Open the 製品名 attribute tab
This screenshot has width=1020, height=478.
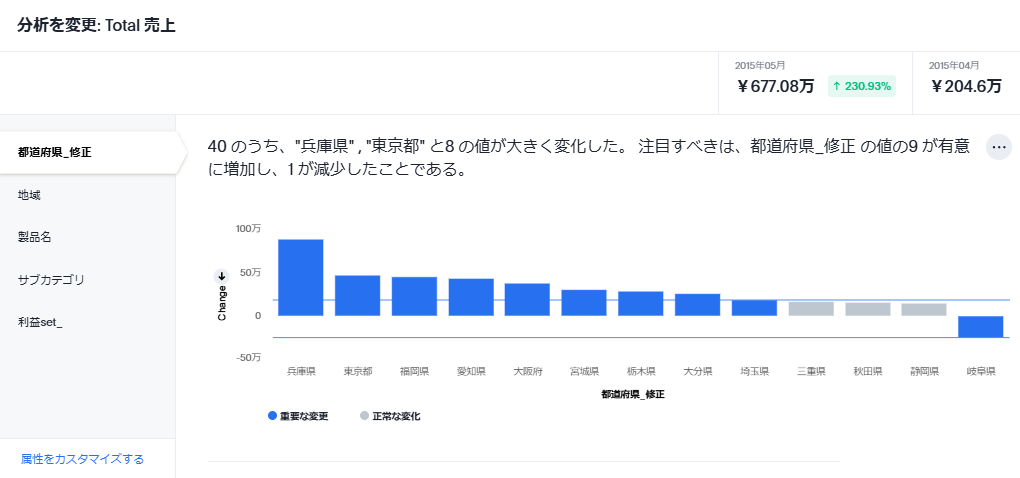click(x=34, y=237)
